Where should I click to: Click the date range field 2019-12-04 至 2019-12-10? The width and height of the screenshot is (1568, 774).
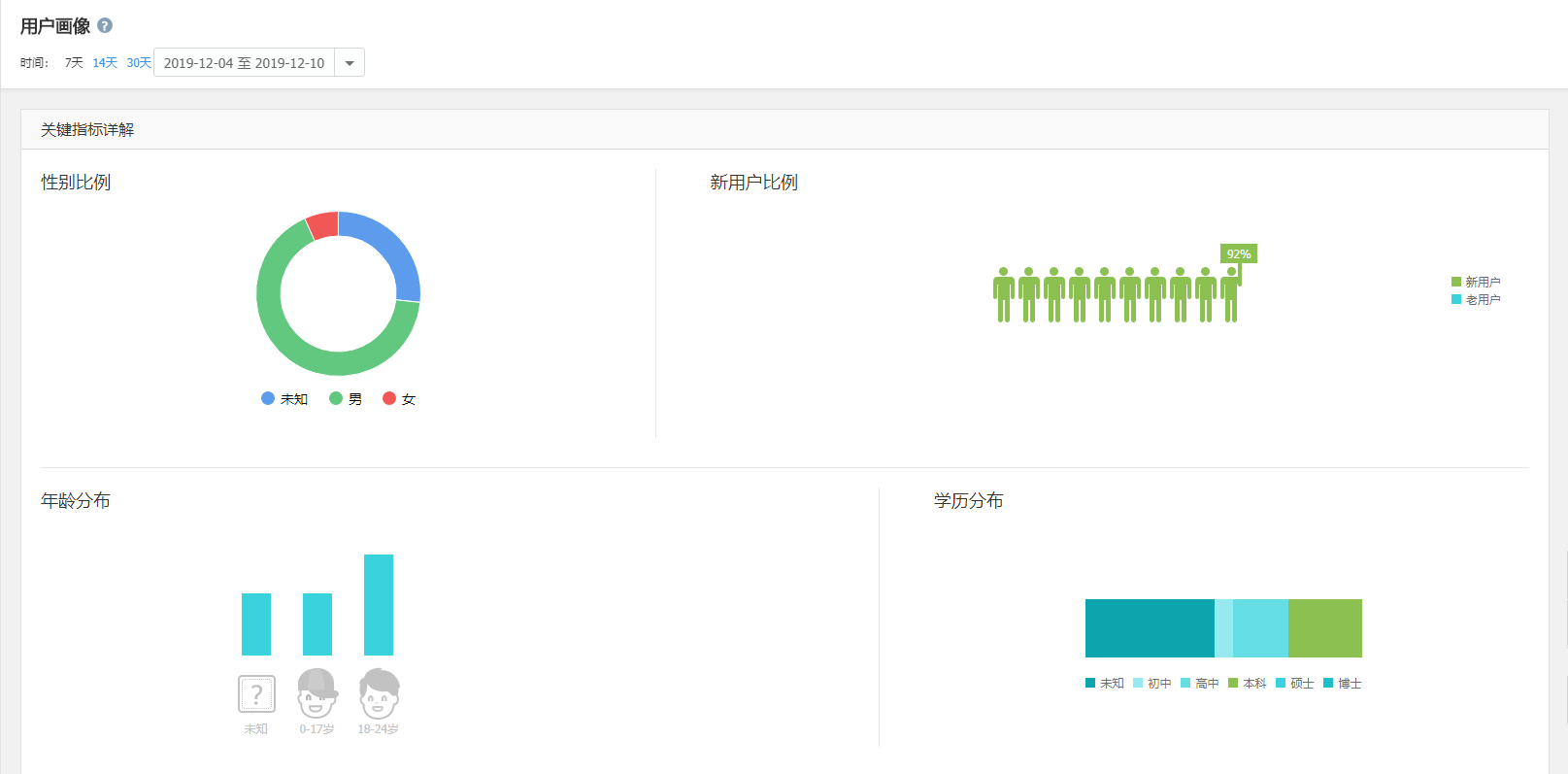click(x=244, y=63)
